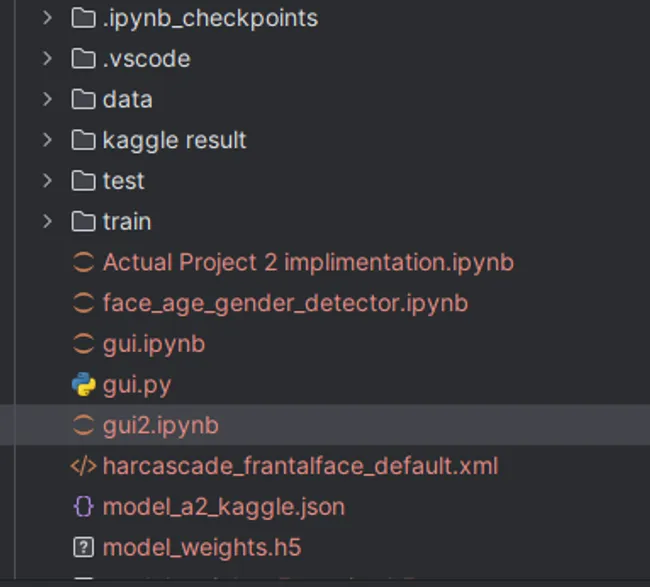Click the kaggle result folder icon
The image size is (650, 587).
[83, 140]
